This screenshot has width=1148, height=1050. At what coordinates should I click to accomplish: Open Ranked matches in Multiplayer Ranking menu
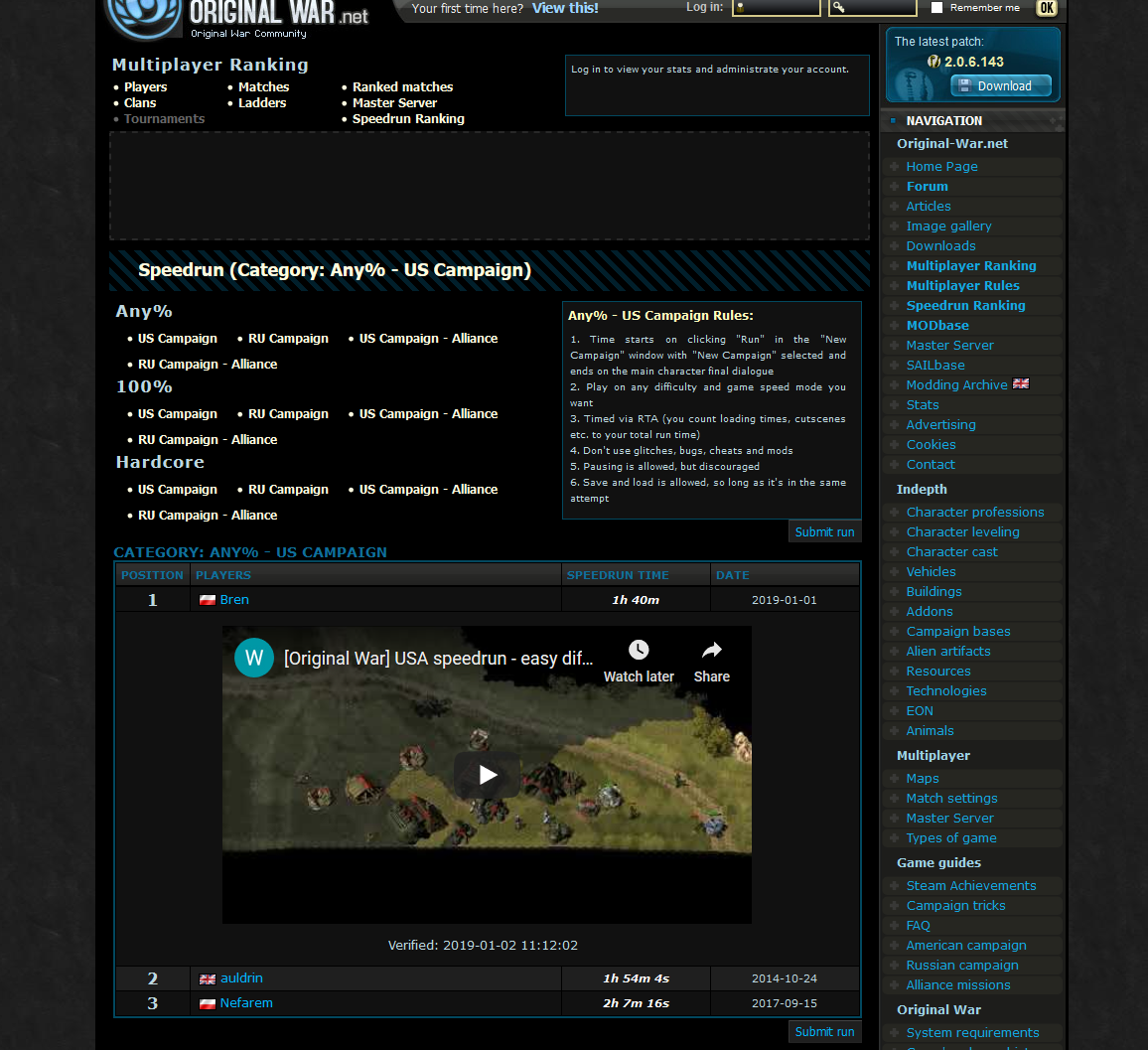coord(402,86)
